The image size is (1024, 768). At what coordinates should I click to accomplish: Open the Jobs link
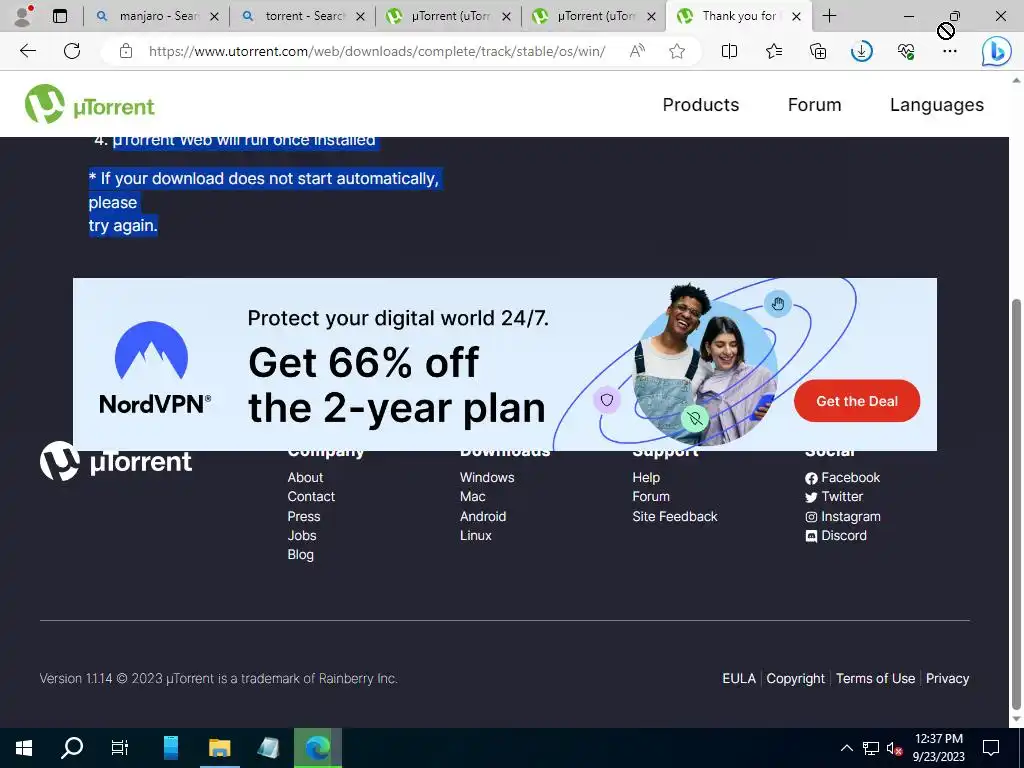[x=302, y=536]
